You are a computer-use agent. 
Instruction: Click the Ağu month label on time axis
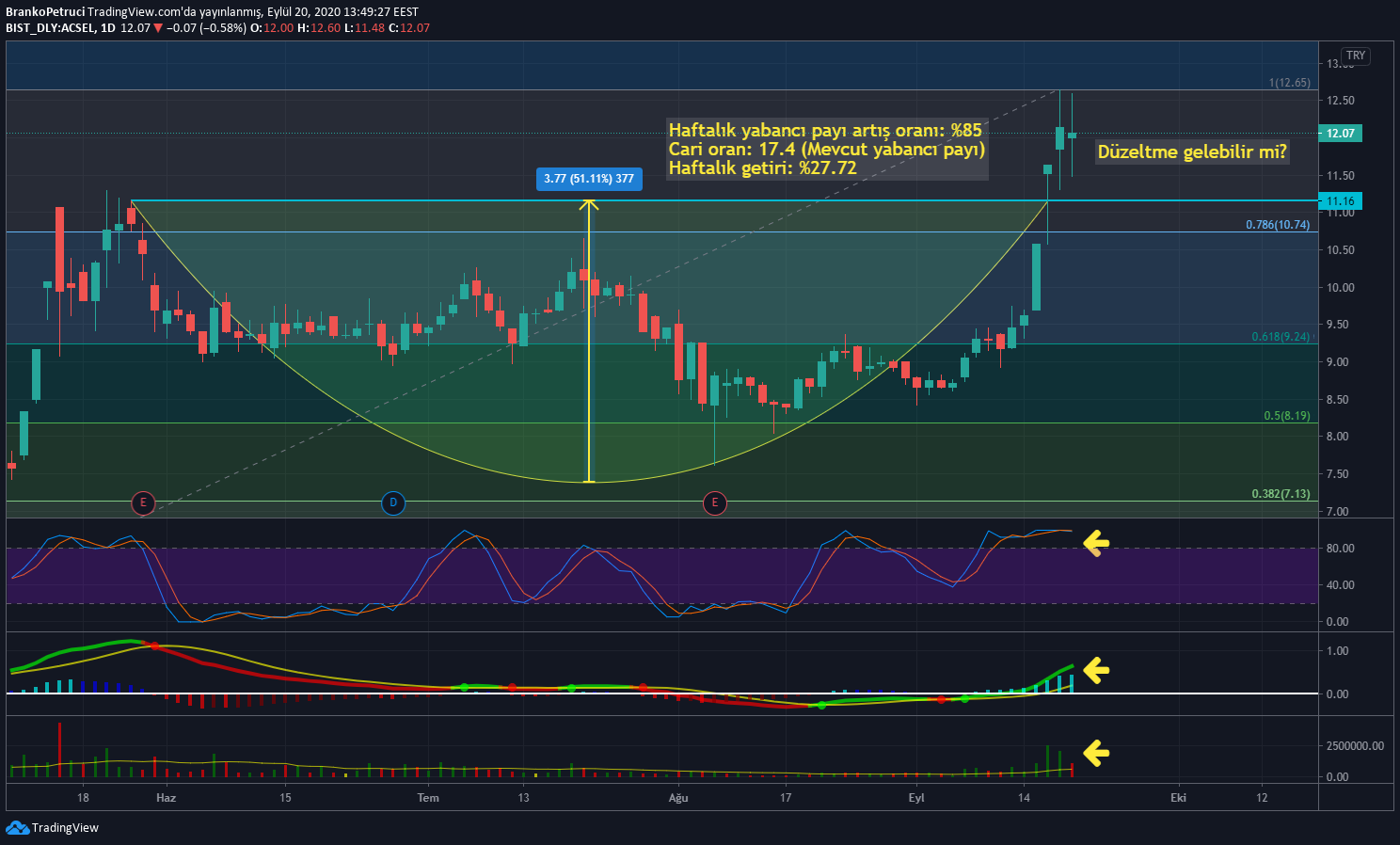click(678, 798)
